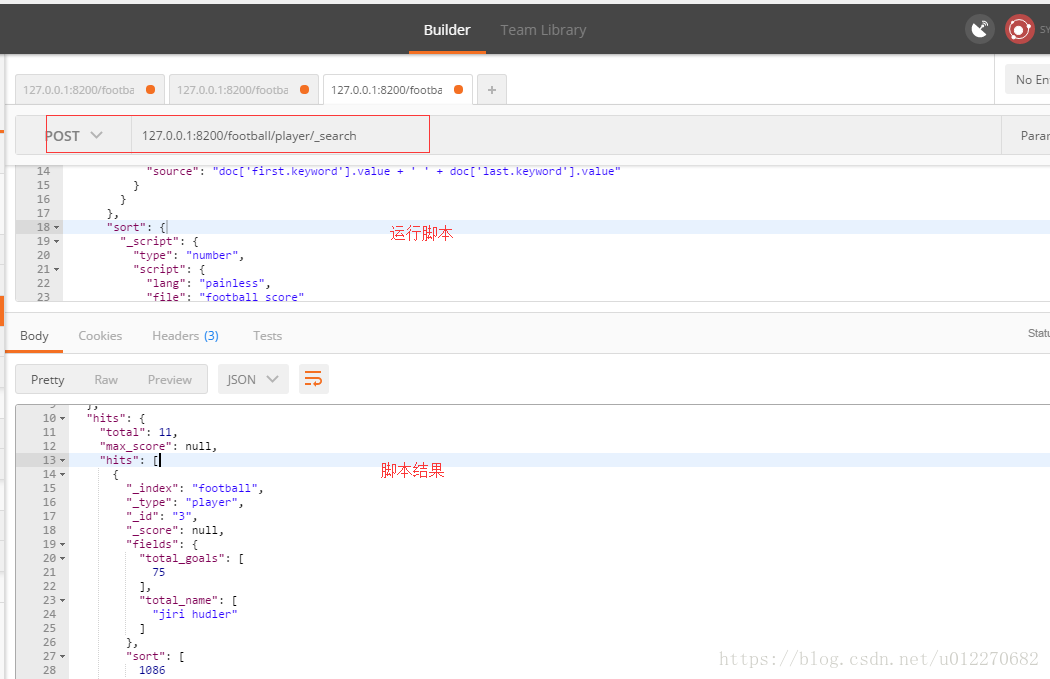Select Raw response view
1050x679 pixels.
[106, 380]
